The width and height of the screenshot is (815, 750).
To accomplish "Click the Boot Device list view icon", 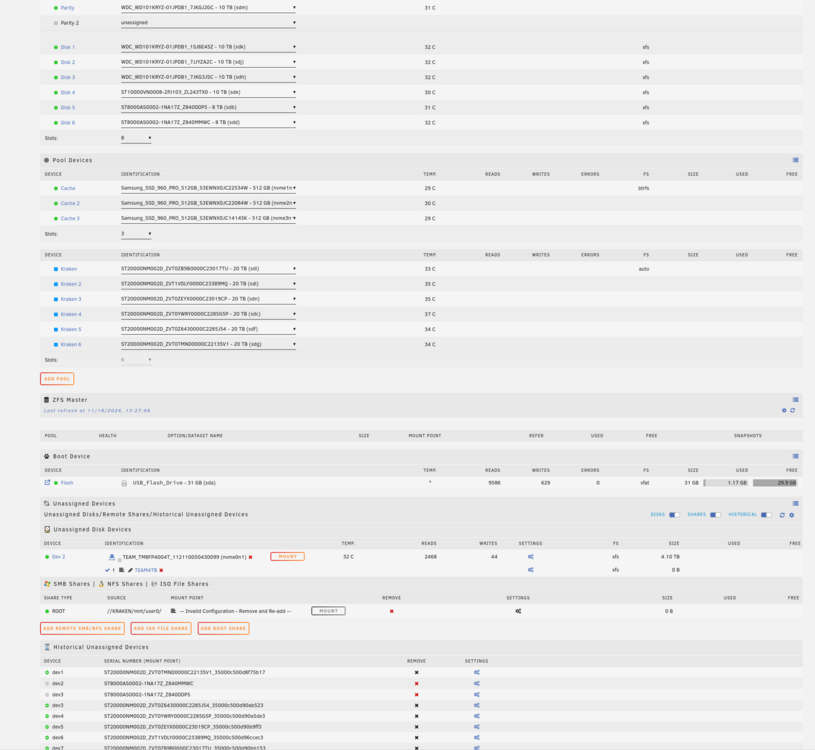I will coord(795,456).
